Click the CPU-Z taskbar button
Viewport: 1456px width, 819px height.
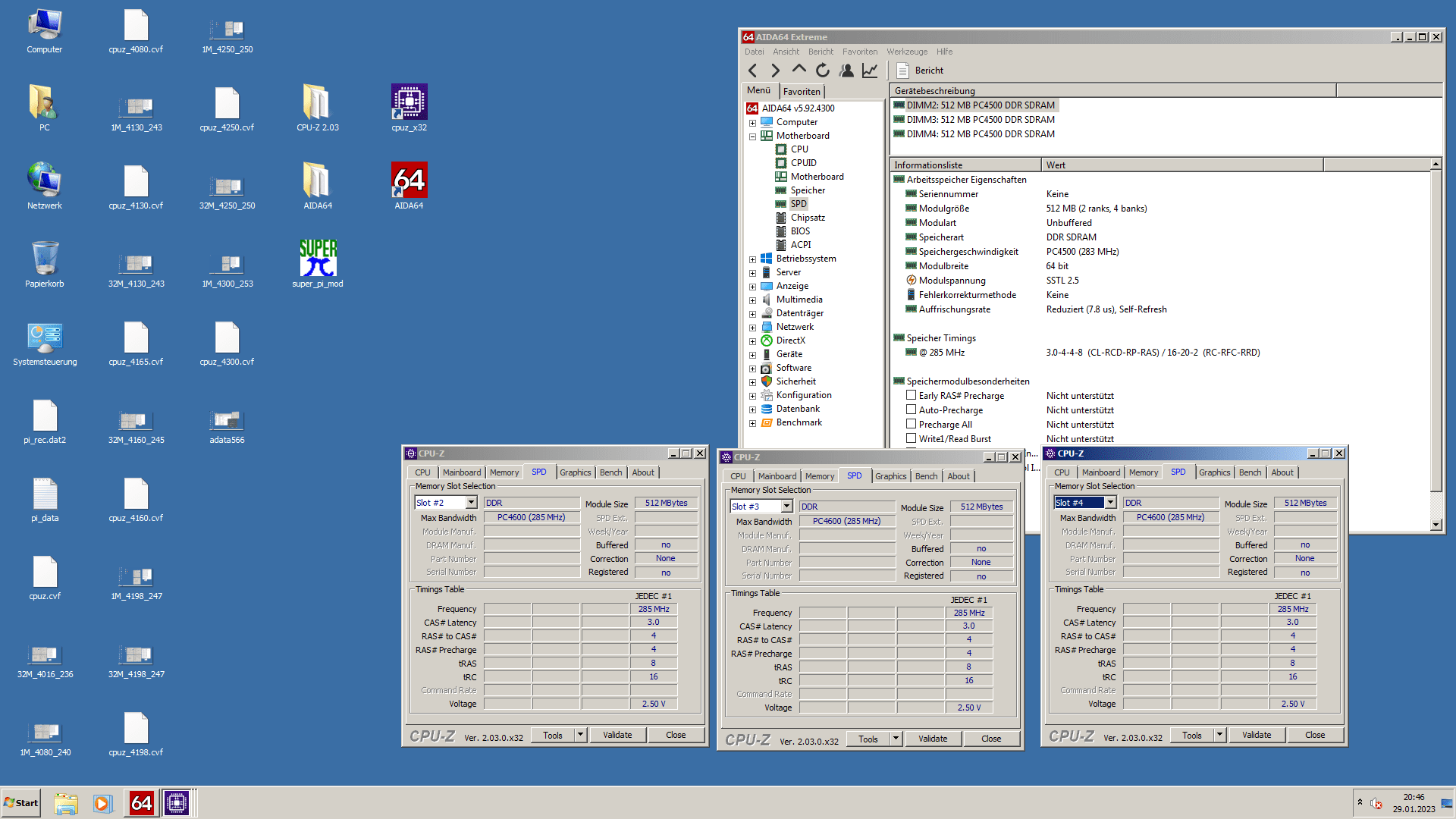pos(177,803)
